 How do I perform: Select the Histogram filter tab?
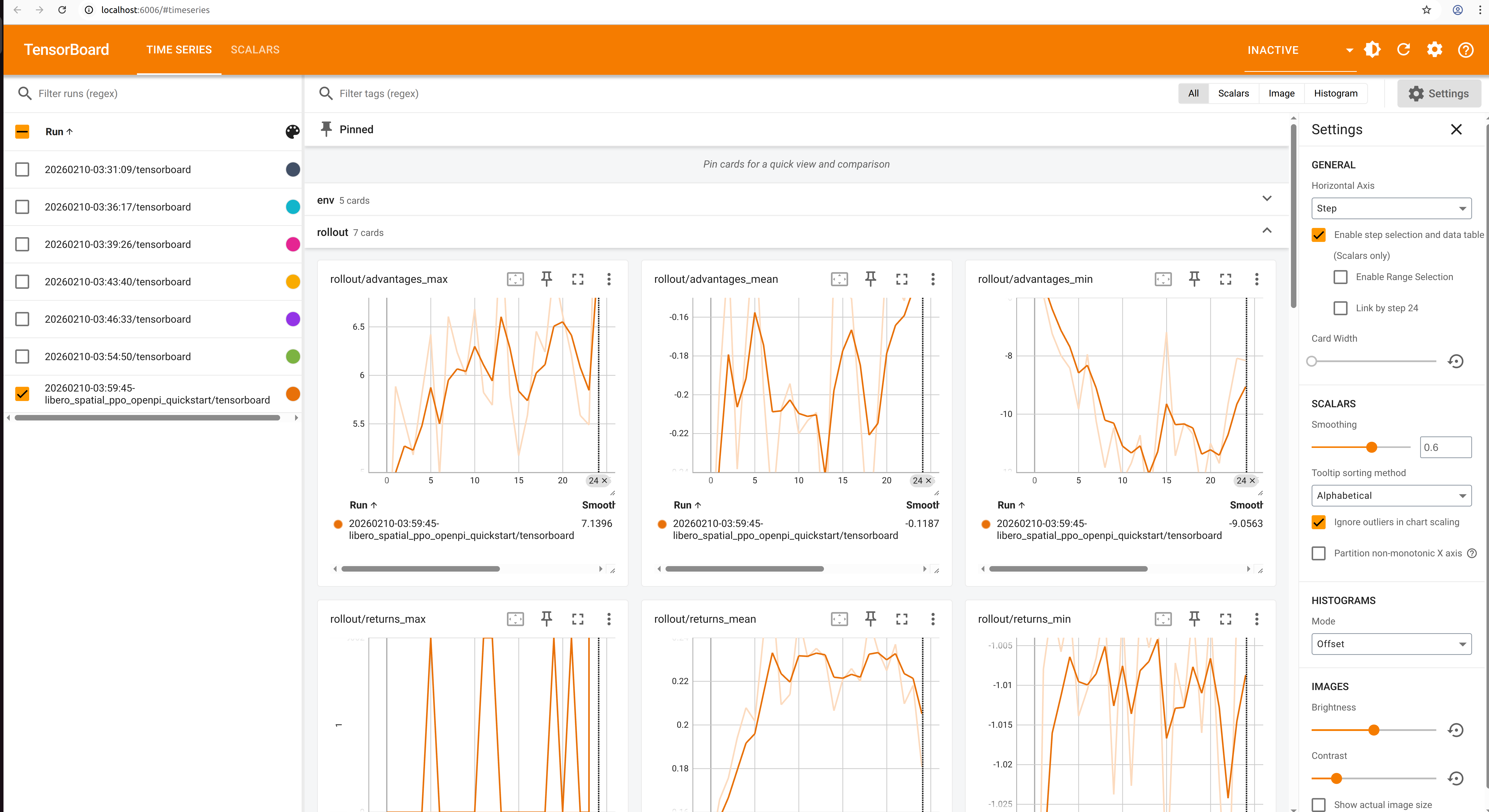1335,93
